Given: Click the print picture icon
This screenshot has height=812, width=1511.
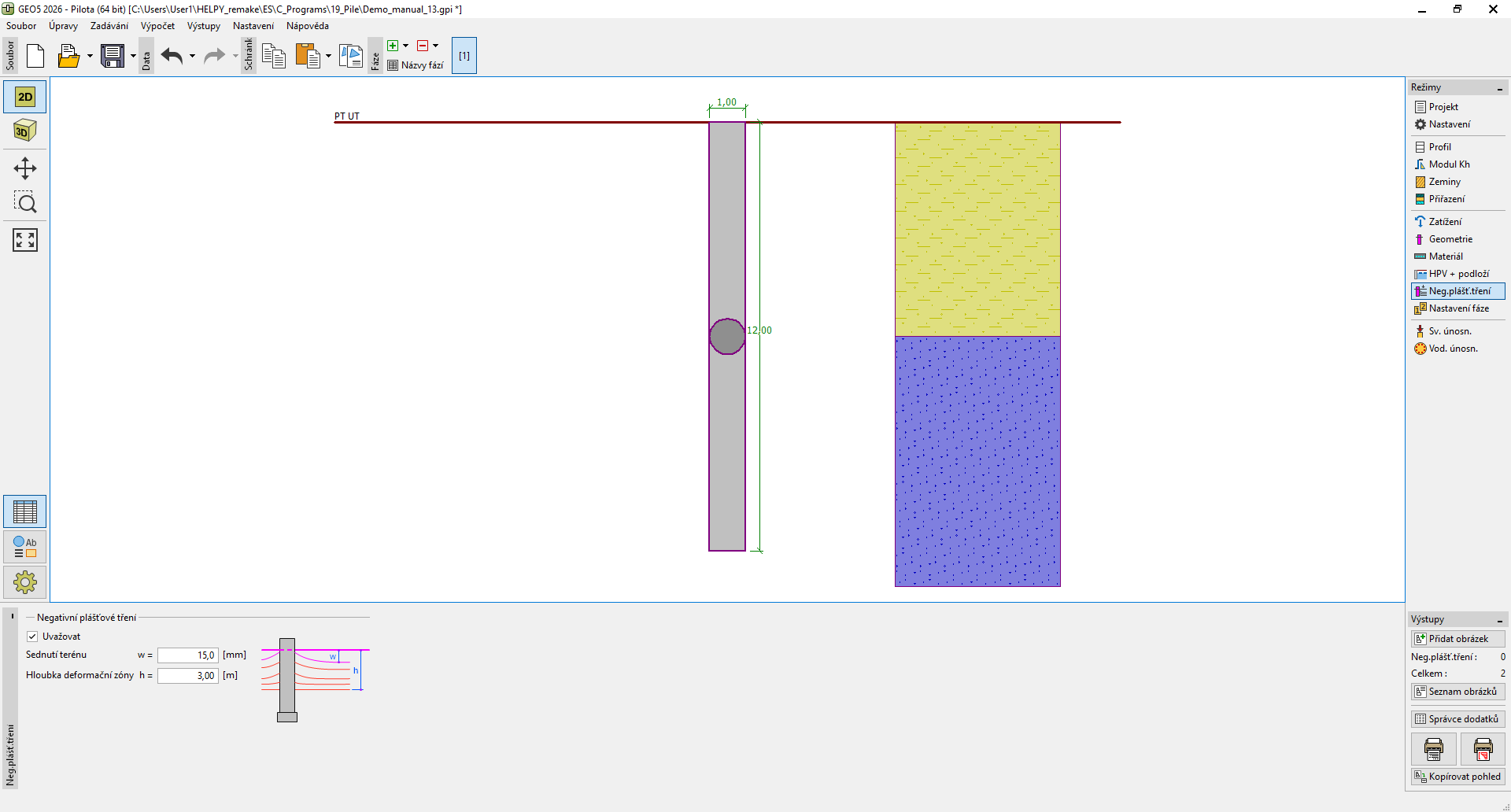Looking at the screenshot, I should [x=1433, y=749].
